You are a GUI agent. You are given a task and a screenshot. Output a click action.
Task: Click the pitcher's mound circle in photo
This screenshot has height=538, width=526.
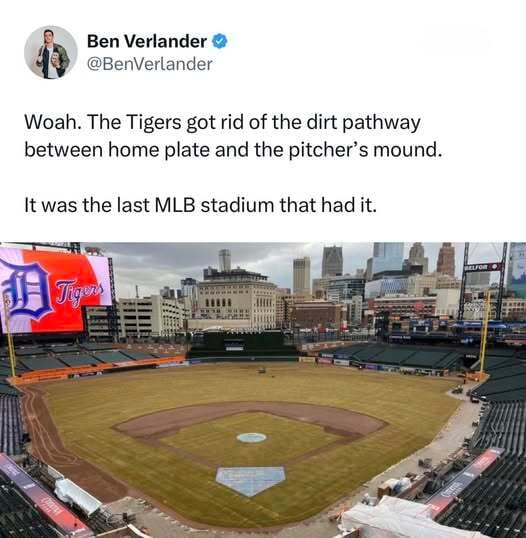coord(251,437)
